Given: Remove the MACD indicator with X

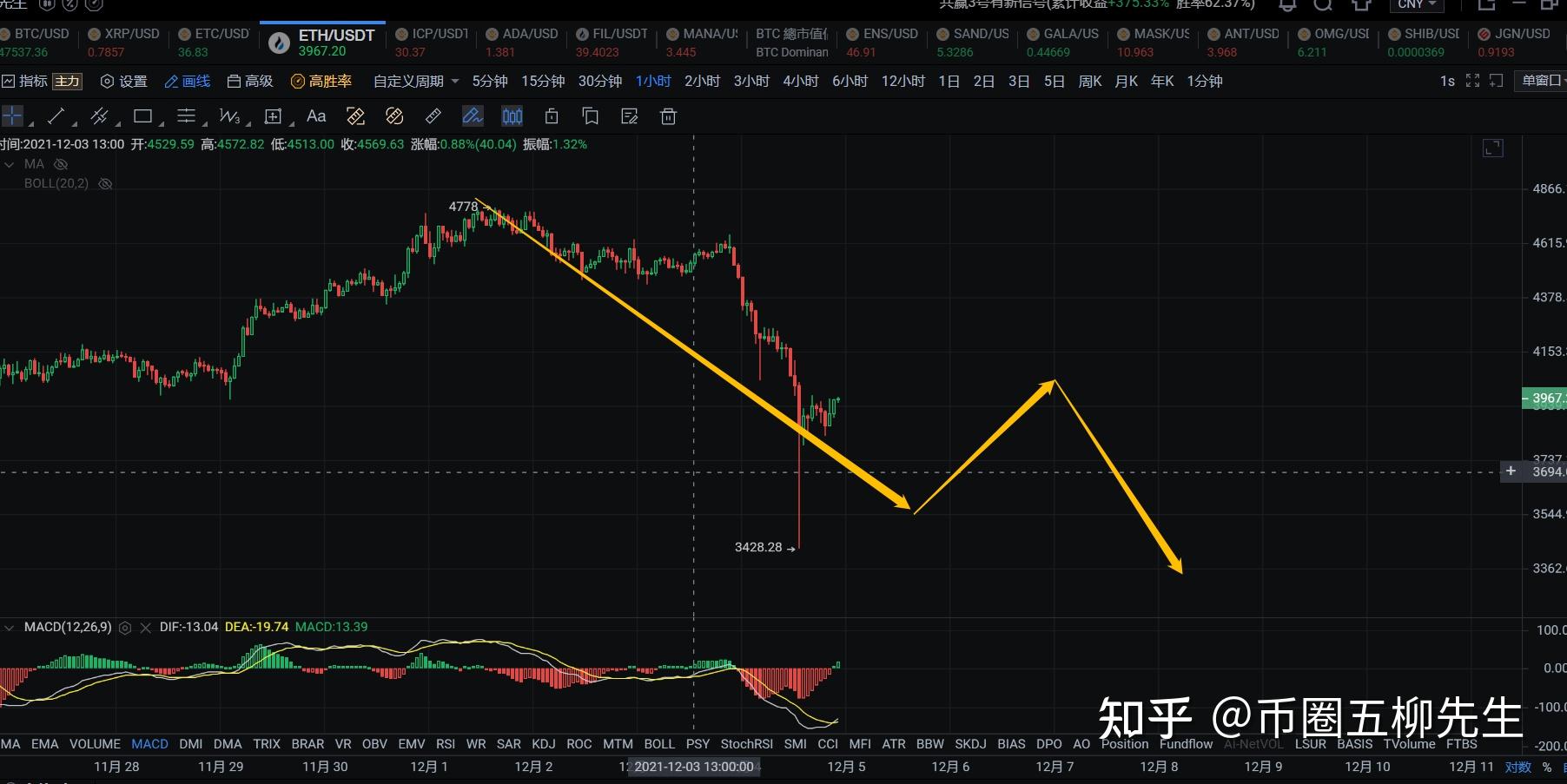Looking at the screenshot, I should click(145, 628).
